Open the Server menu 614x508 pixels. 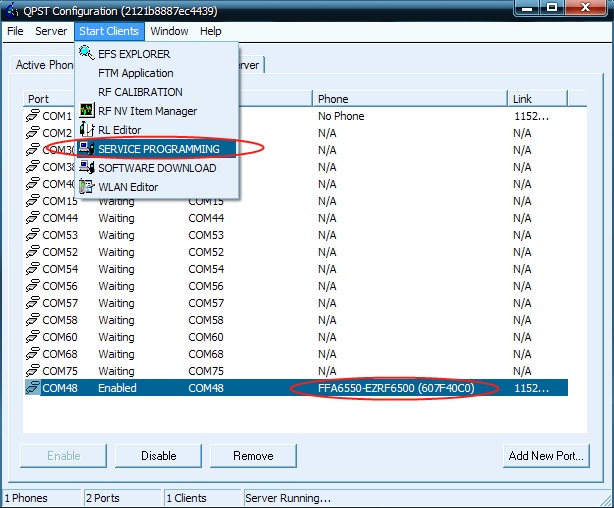point(51,31)
